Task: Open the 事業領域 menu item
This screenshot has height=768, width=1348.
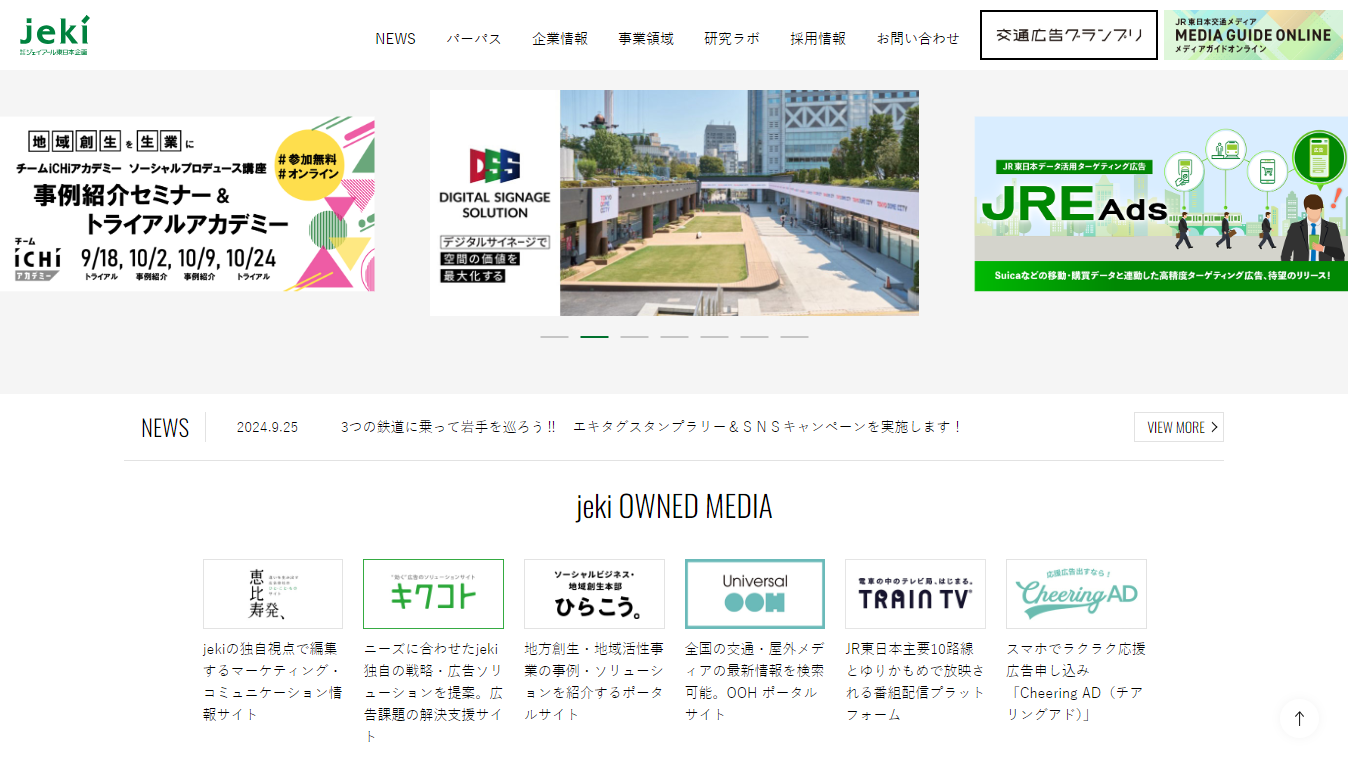Action: click(646, 38)
